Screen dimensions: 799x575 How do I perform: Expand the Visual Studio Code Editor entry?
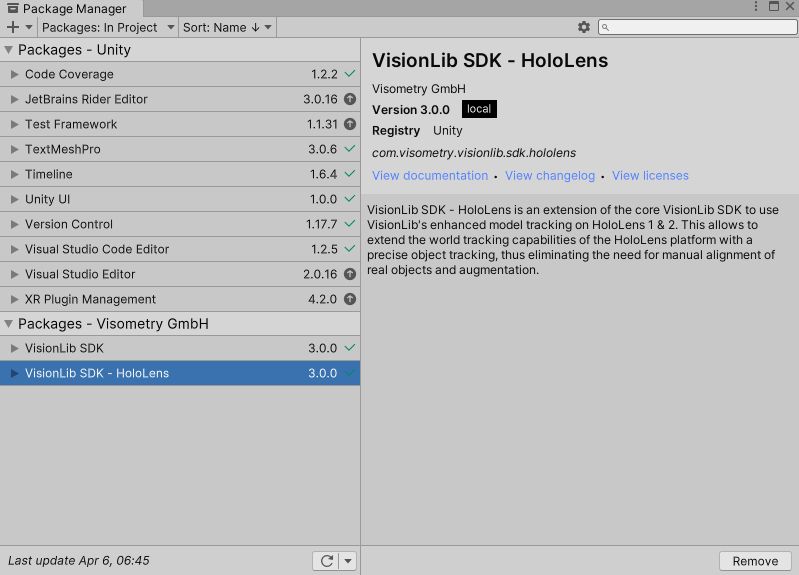coord(14,249)
